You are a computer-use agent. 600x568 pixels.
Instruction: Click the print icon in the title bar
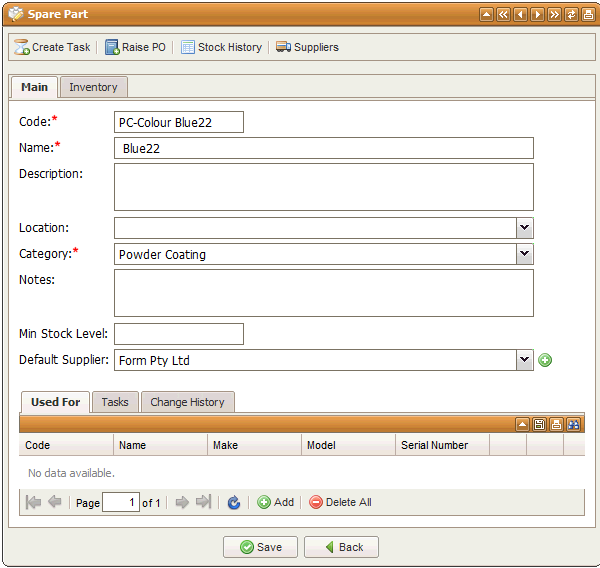588,15
